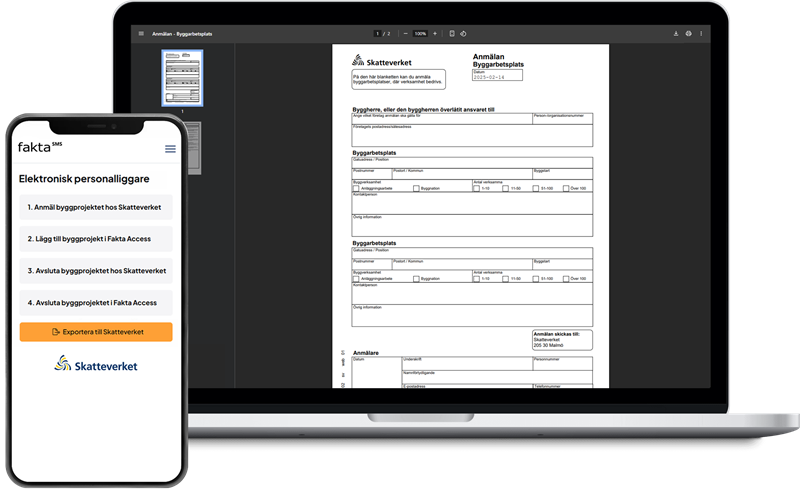Click the fit to page icon

pos(452,33)
